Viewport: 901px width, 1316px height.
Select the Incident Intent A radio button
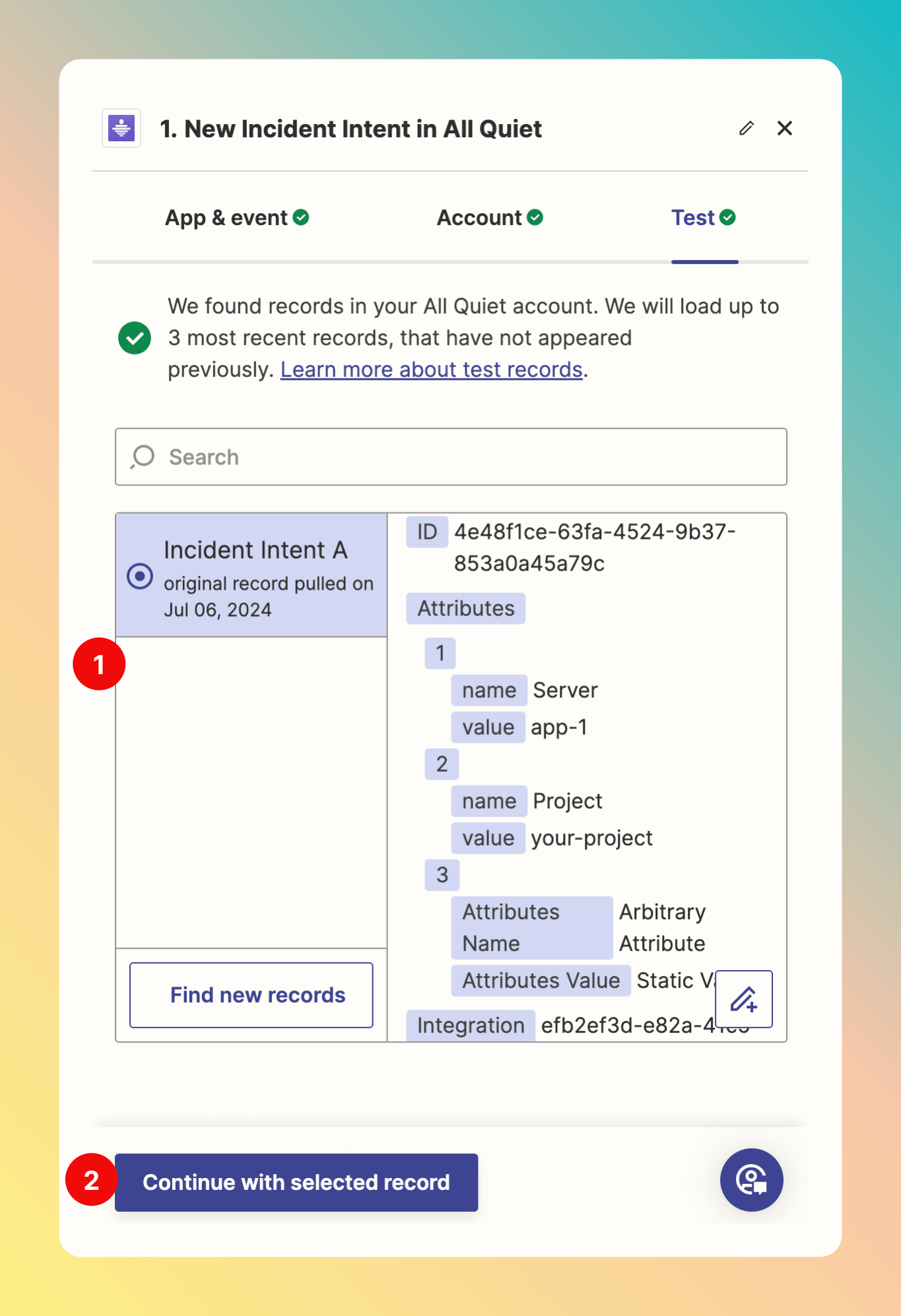pos(140,576)
